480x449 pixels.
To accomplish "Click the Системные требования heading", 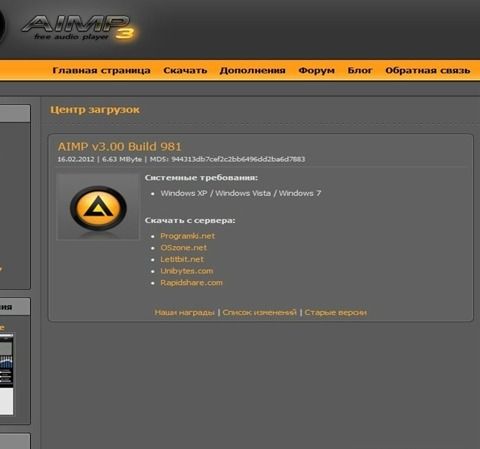I will [201, 178].
